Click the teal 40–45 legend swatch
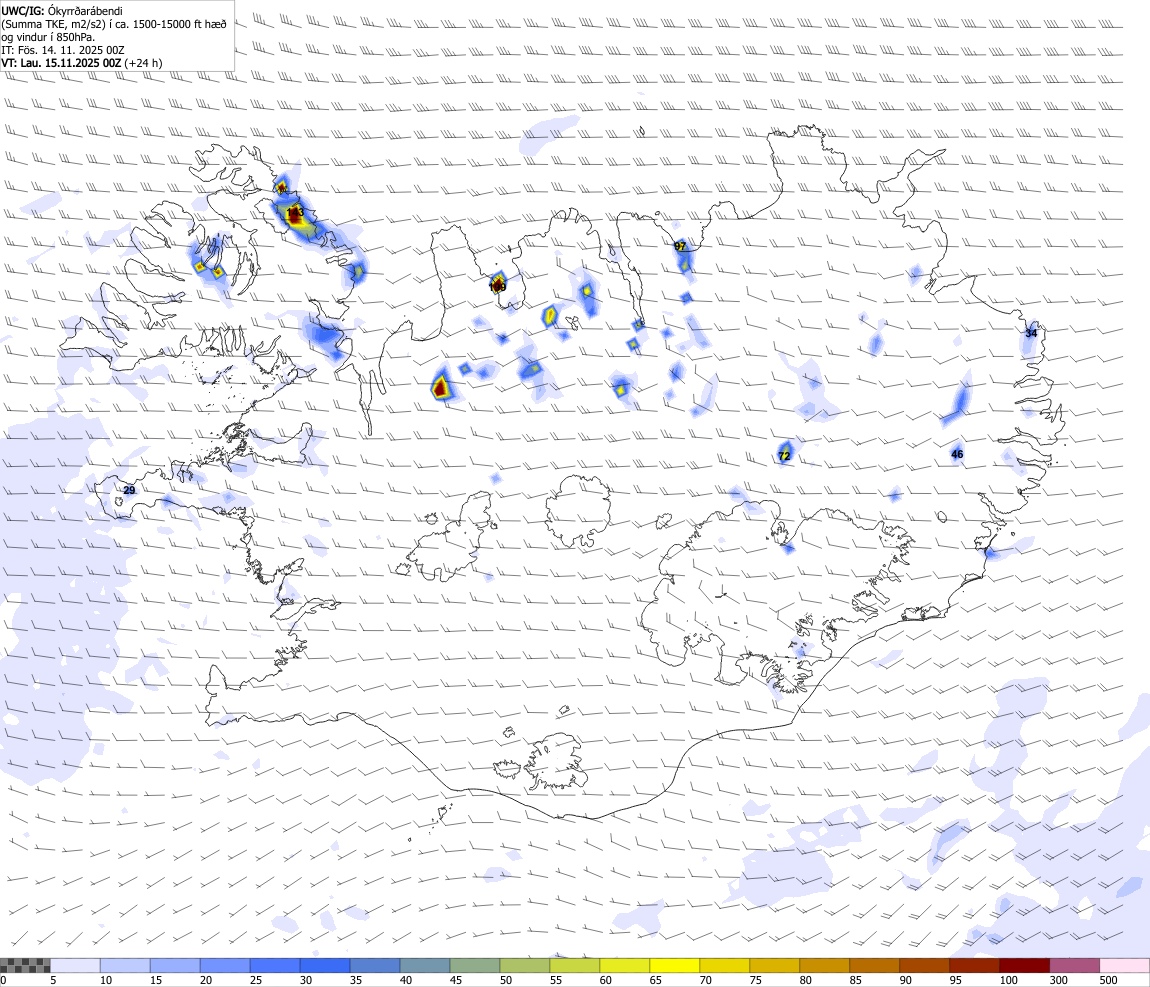Viewport: 1150px width, 987px height. point(425,966)
